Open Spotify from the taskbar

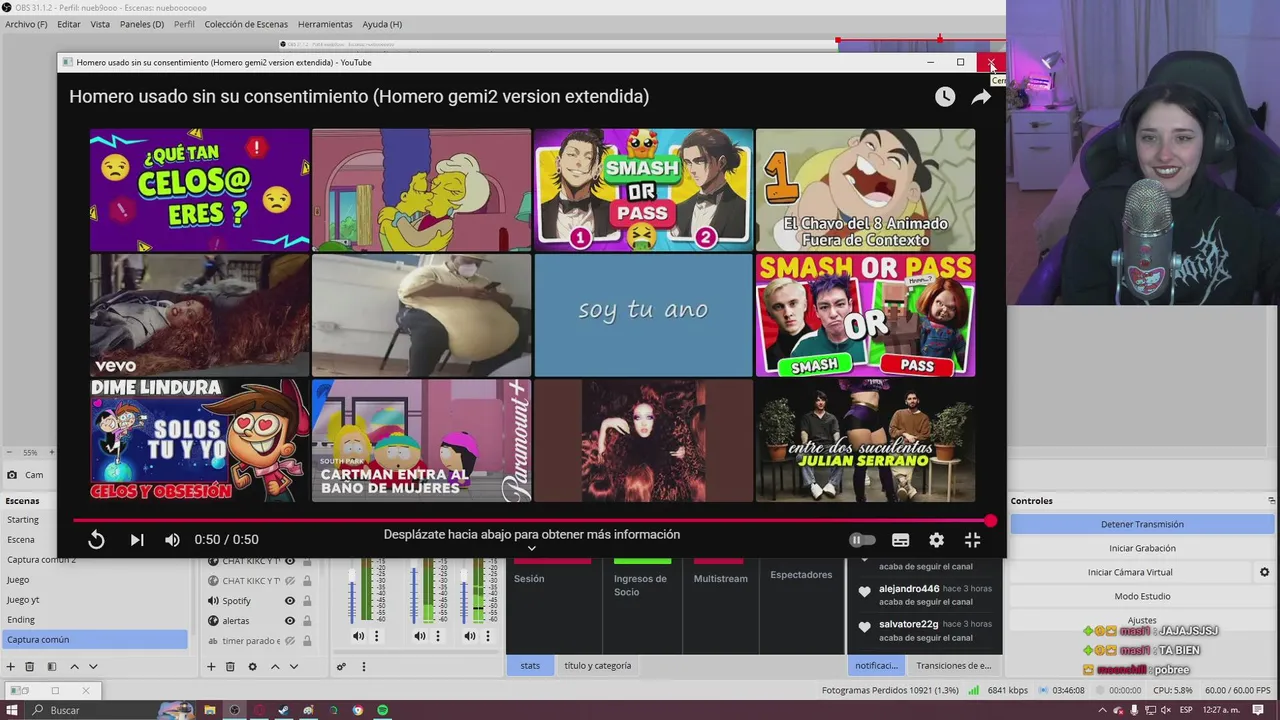tap(382, 710)
